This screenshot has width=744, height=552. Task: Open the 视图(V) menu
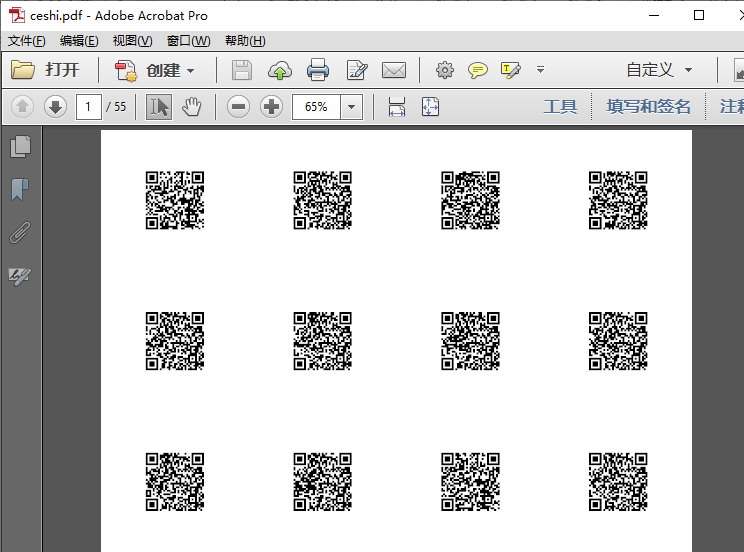pos(132,41)
